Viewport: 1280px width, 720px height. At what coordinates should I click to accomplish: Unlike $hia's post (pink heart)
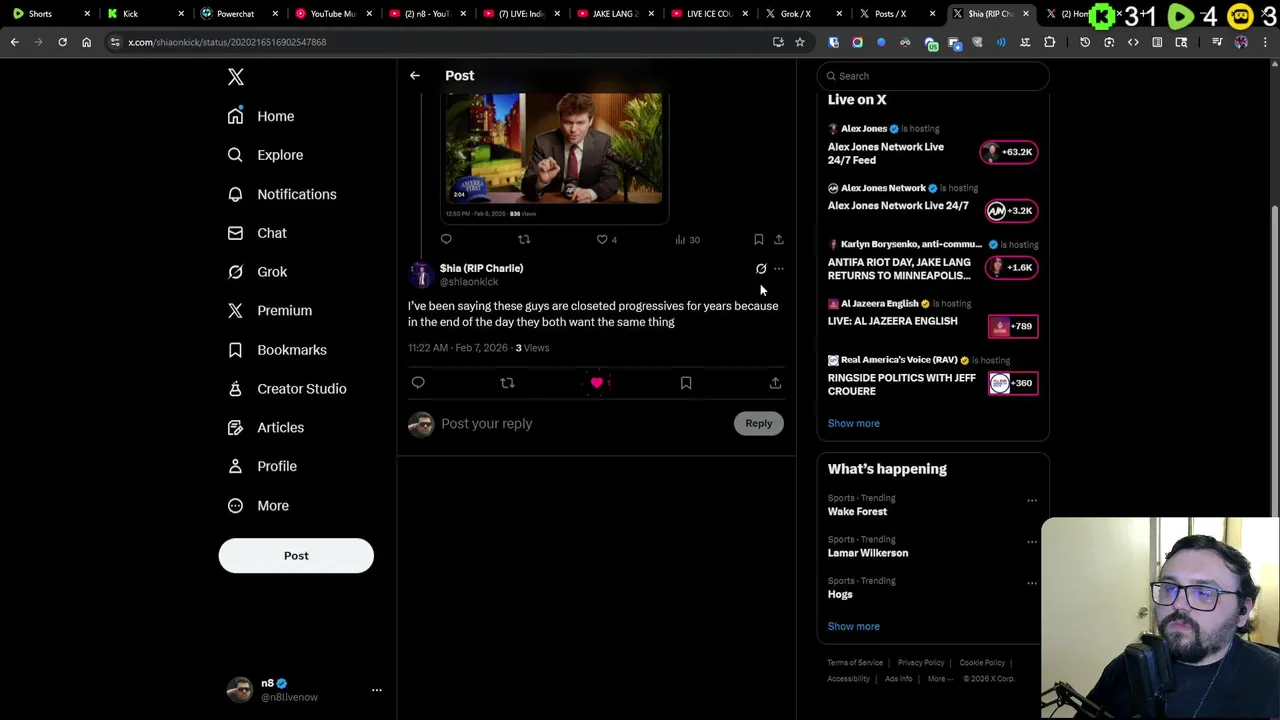597,383
